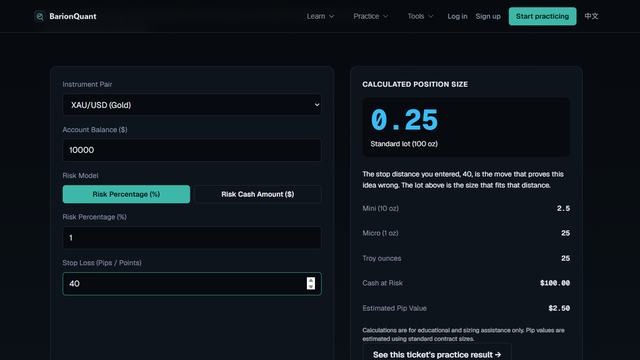Screen dimensions: 640x360
Task: Expand the Instrument Pair dropdown
Action: tap(192, 105)
